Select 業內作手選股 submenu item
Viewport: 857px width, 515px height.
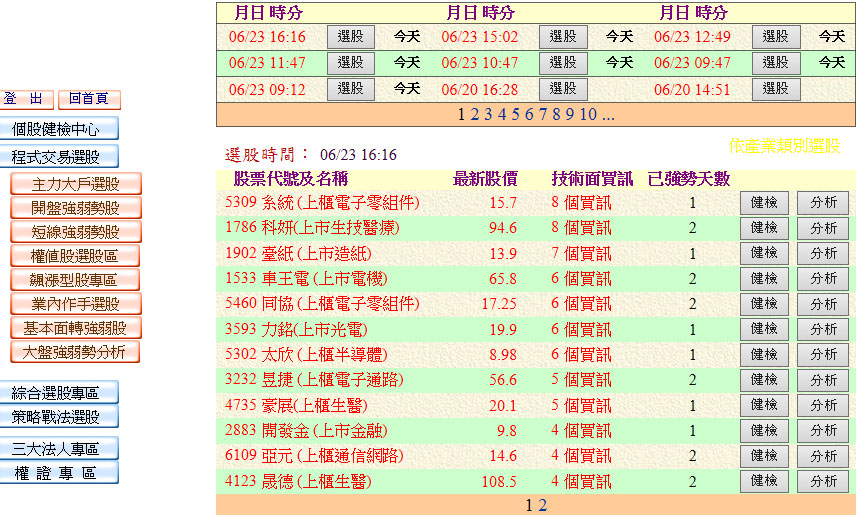point(75,304)
